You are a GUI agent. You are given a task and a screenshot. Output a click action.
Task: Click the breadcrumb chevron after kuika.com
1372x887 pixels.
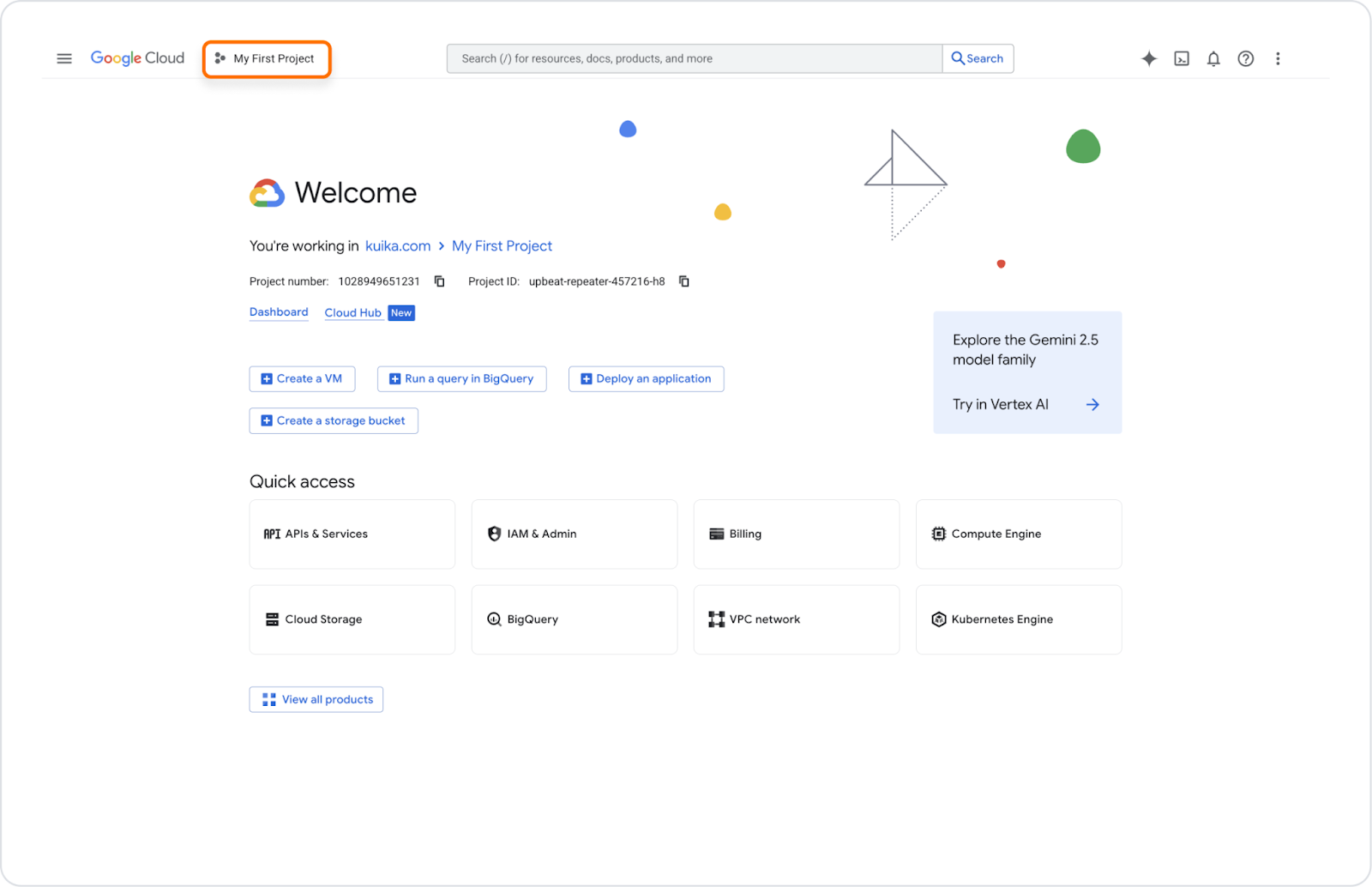(442, 246)
